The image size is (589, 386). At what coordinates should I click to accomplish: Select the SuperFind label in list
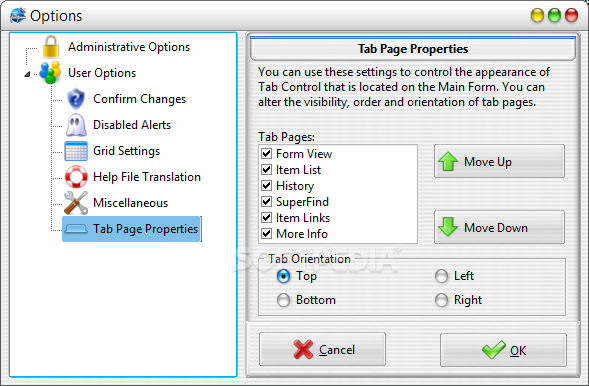[302, 202]
